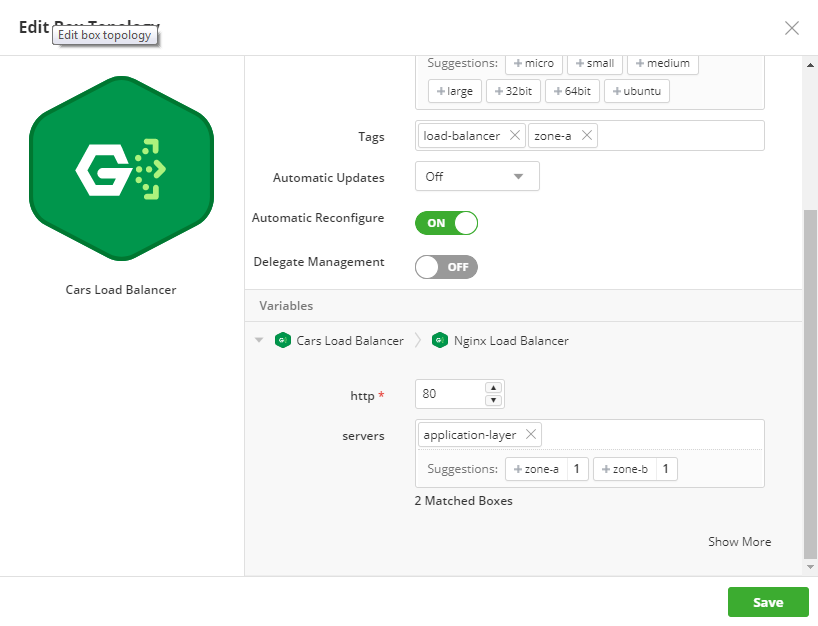Add the ubuntu suggestion
The width and height of the screenshot is (818, 626).
pos(636,91)
